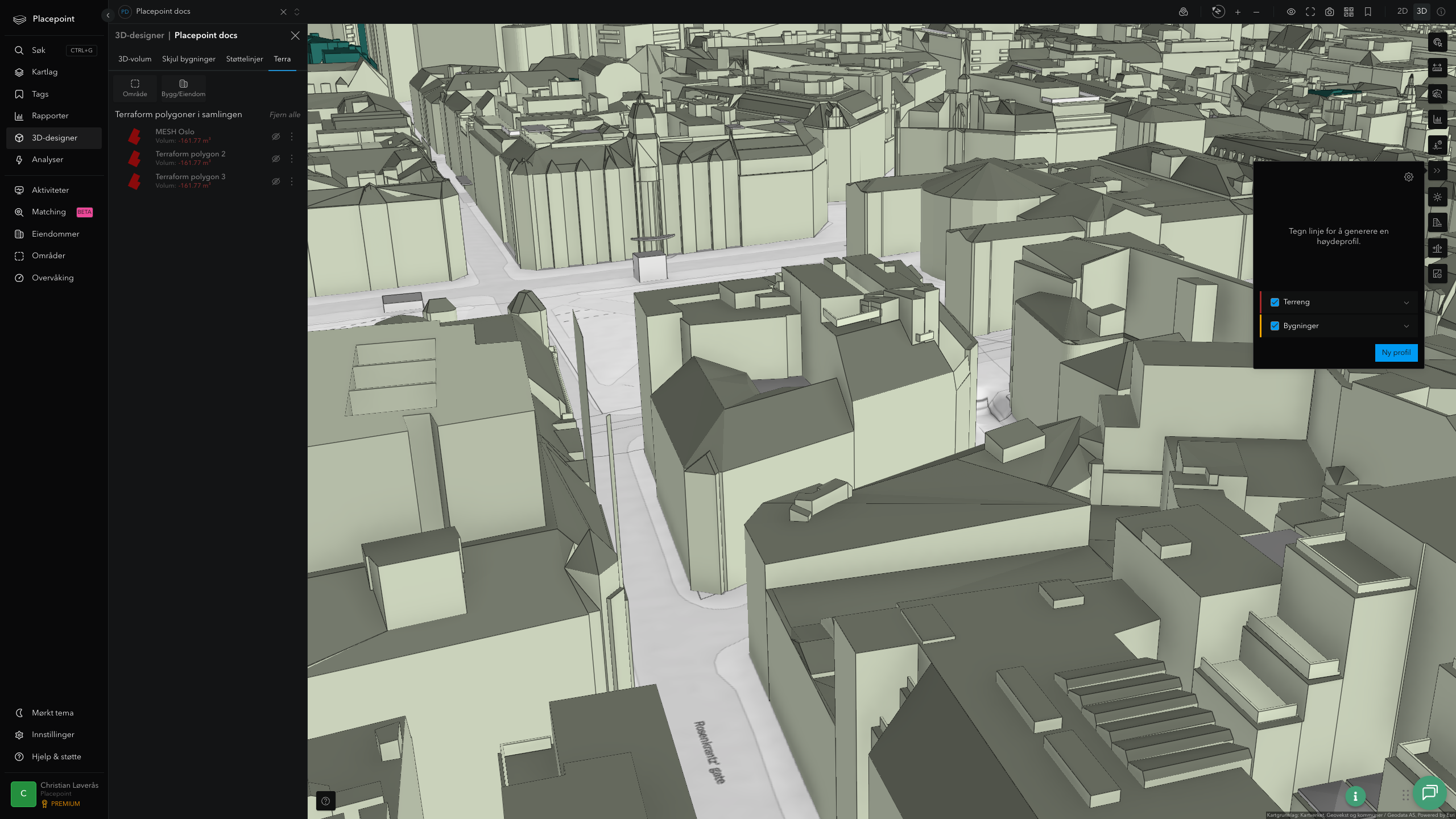Open Hjelp & støtte

coord(54,756)
